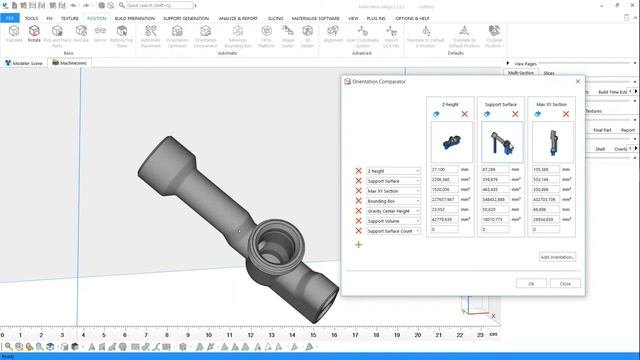Delete the Support Volume criterion row

click(x=358, y=221)
